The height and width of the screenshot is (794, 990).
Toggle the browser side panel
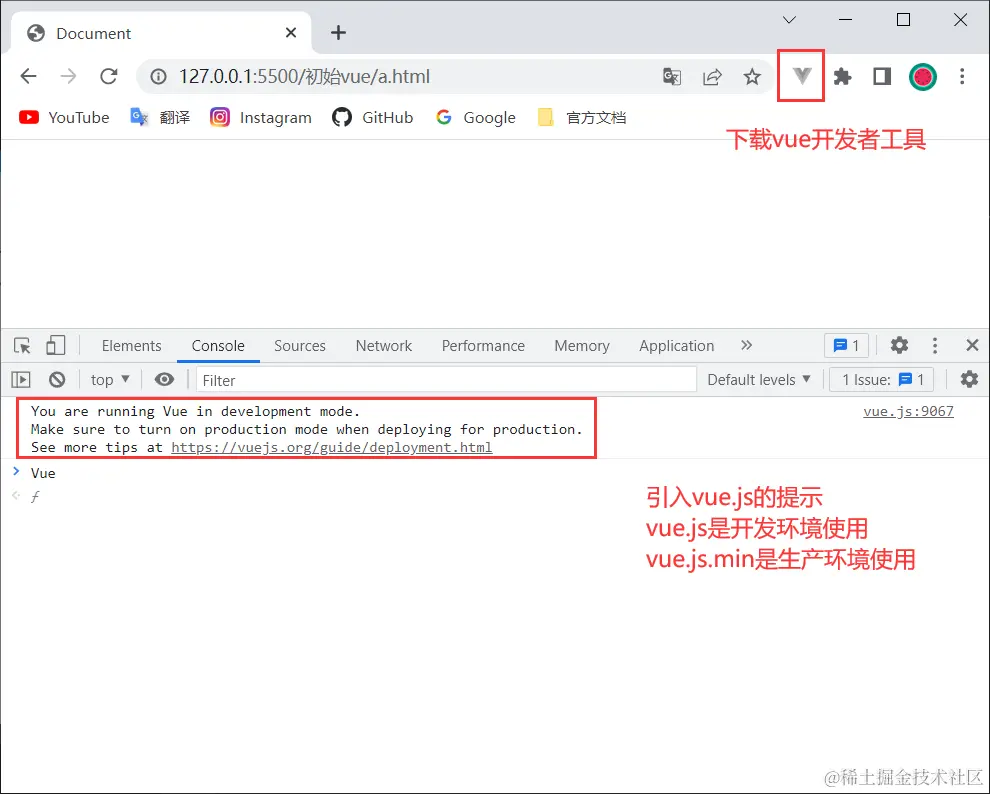(882, 77)
